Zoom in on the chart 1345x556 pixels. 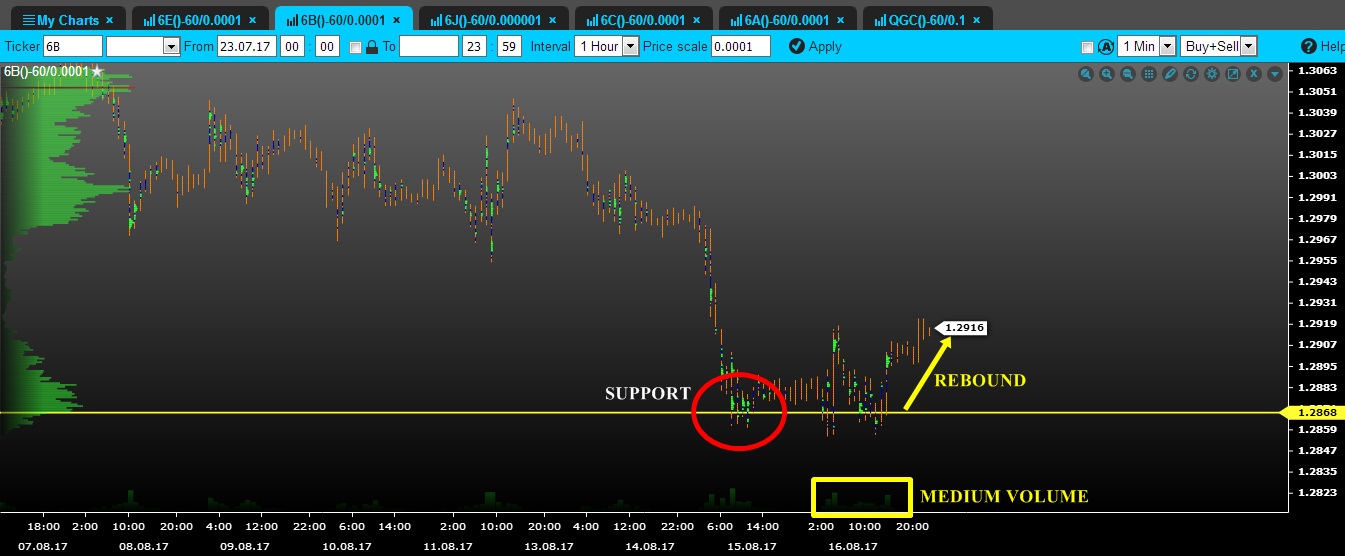pyautogui.click(x=1107, y=74)
